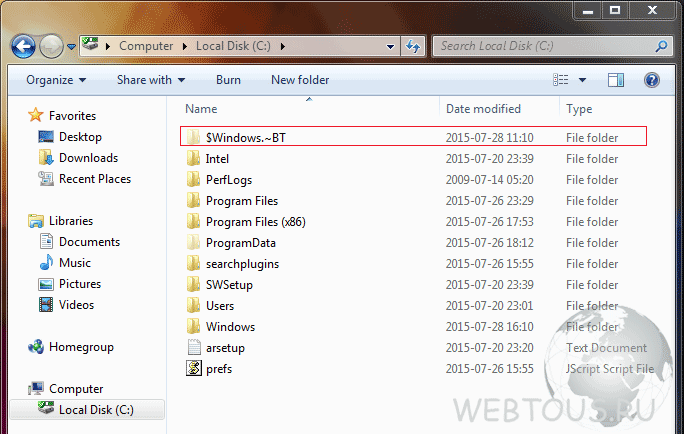This screenshot has width=684, height=434.
Task: Select the prefs JScript file icon
Action: point(194,369)
